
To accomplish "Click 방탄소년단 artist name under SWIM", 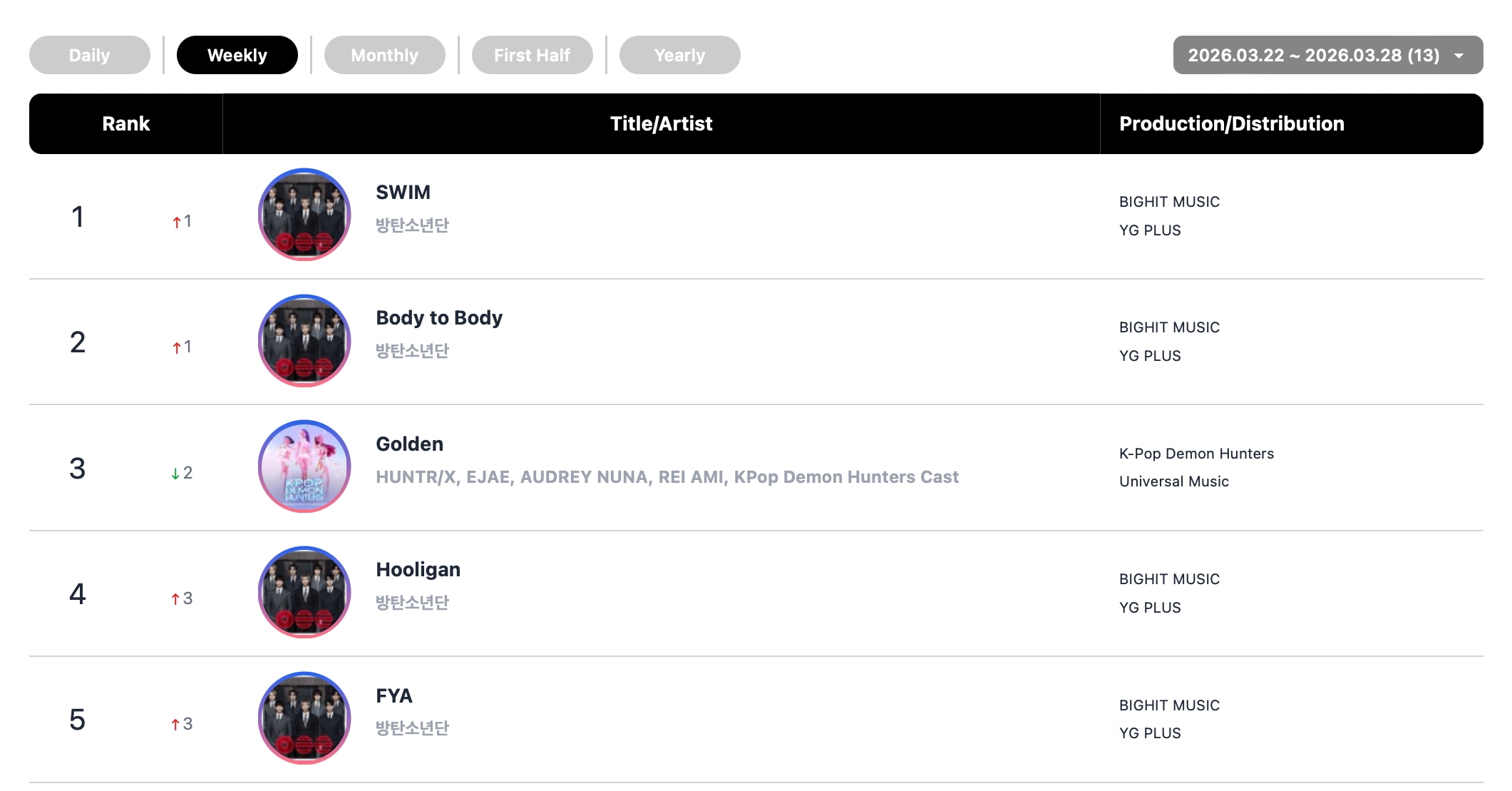I will pos(413,225).
